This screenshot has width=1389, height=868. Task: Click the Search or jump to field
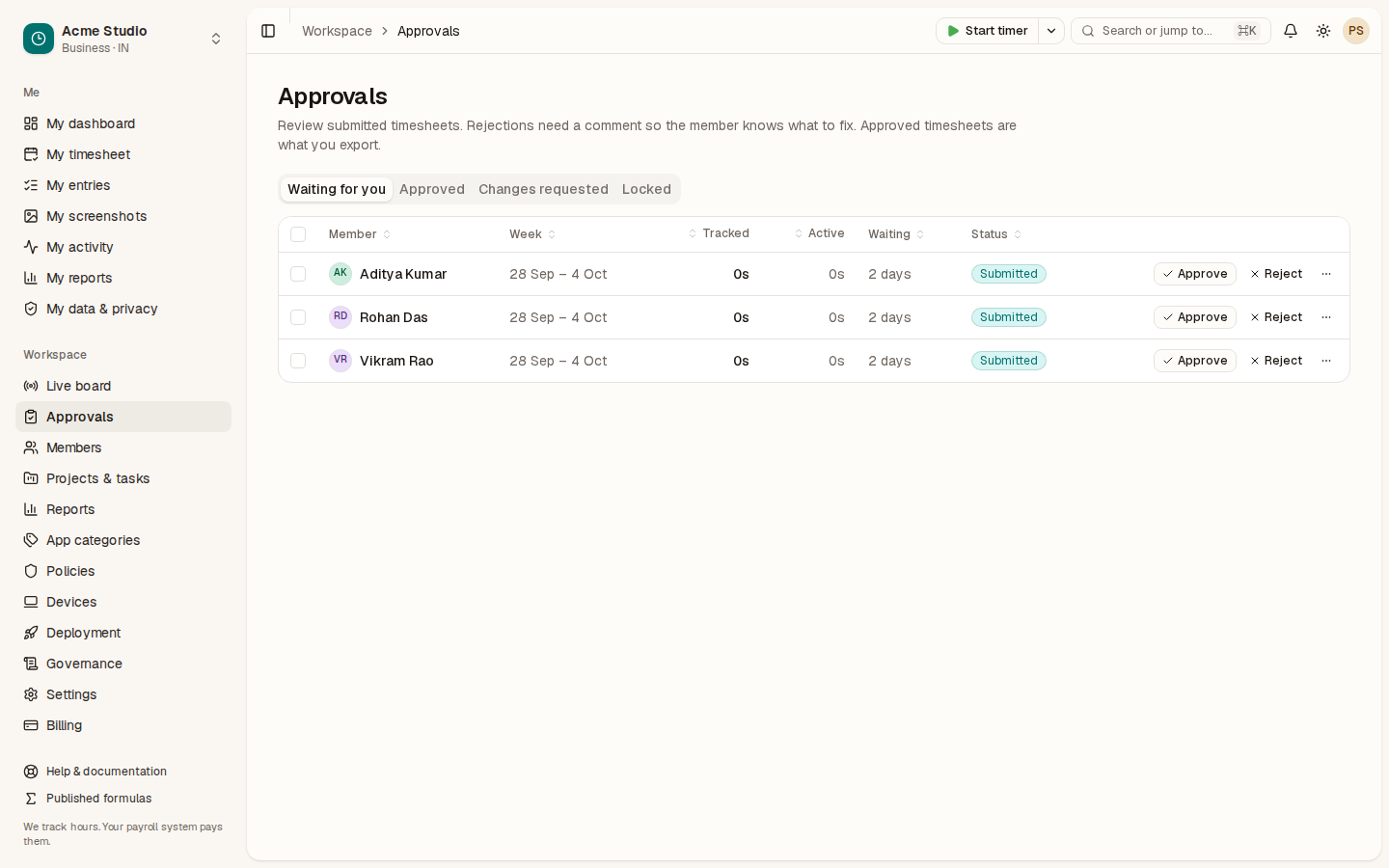coord(1171,31)
